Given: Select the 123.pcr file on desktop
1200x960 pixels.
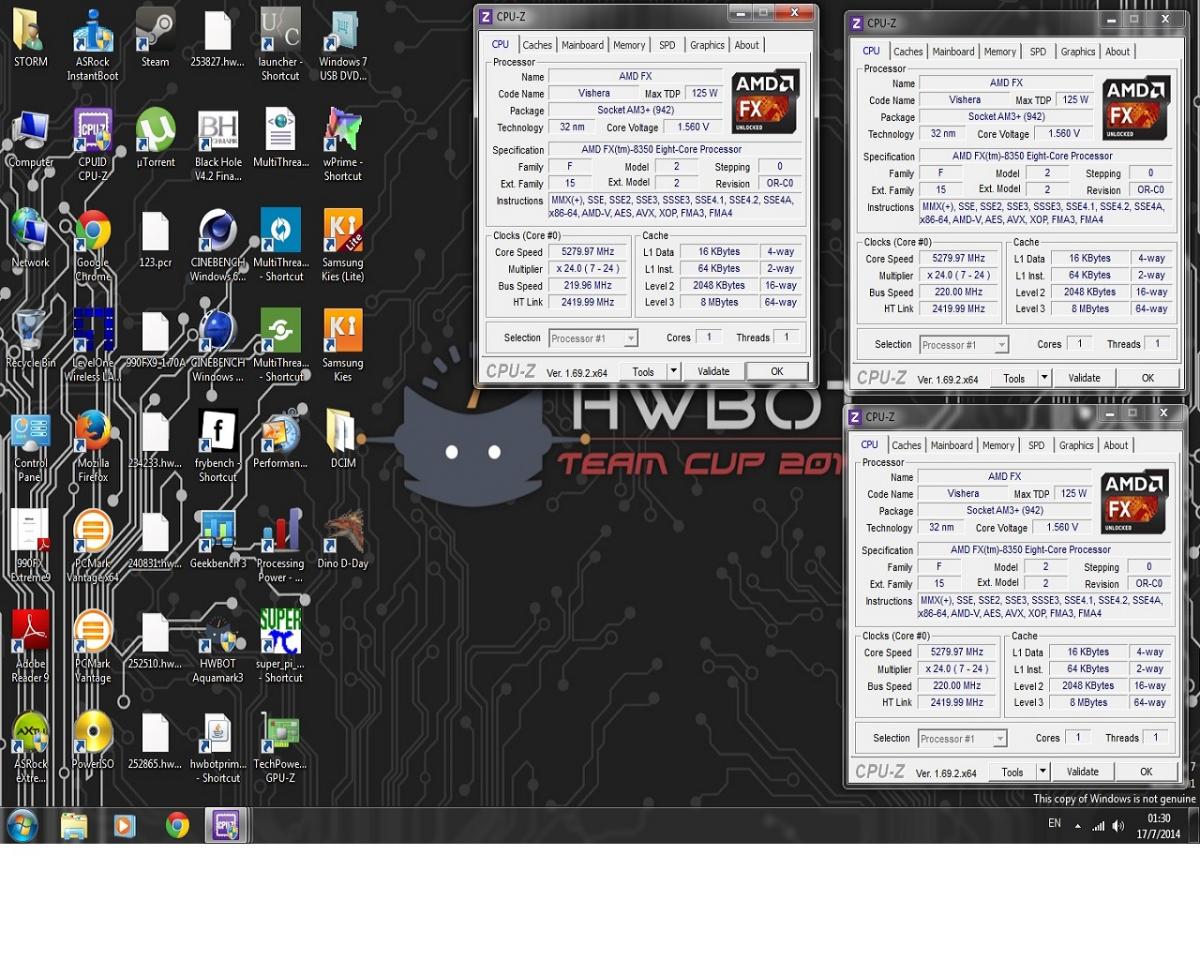Looking at the screenshot, I should point(155,239).
